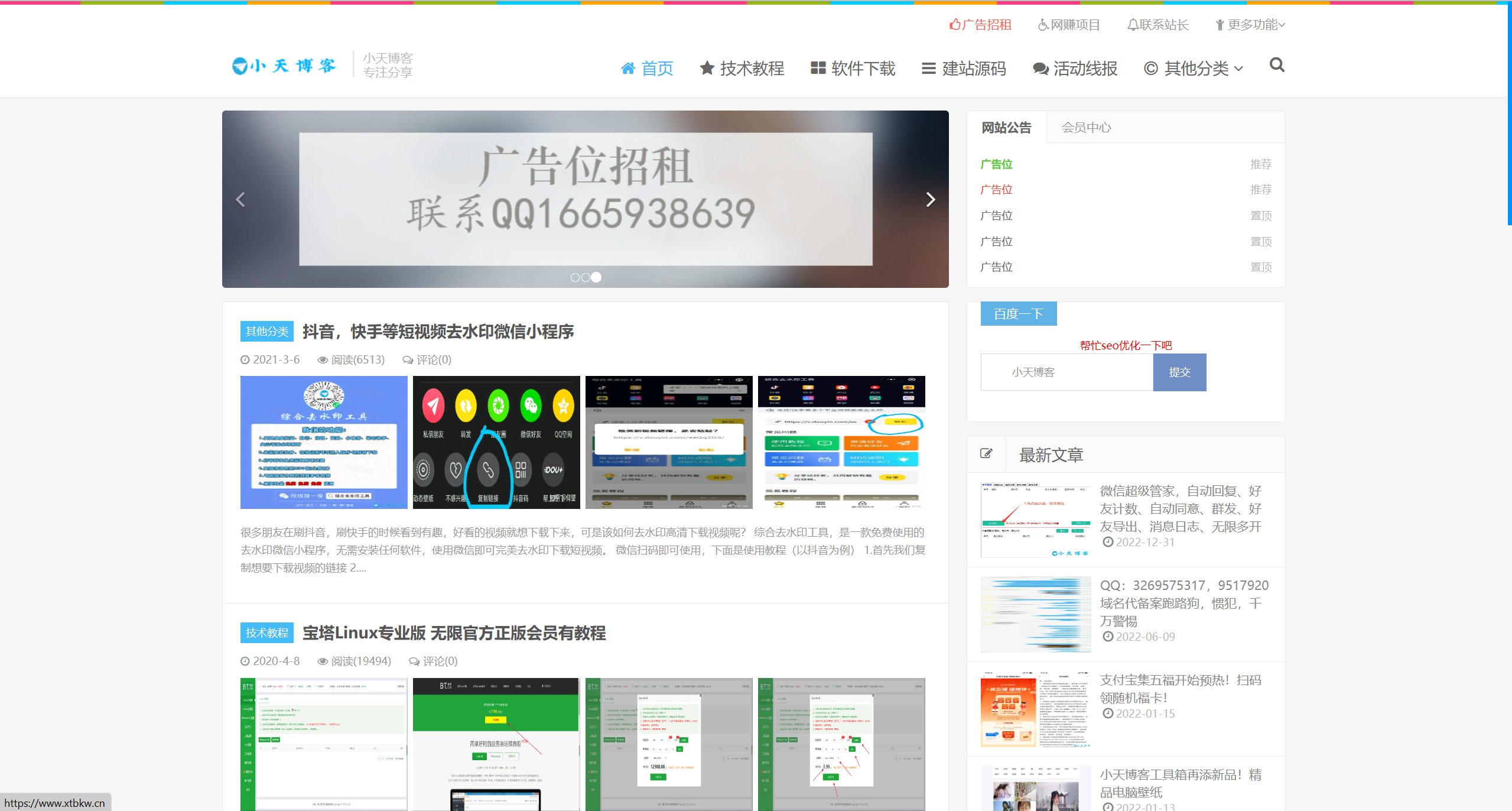Click the 广告招租 top link
The height and width of the screenshot is (811, 1512).
(981, 25)
